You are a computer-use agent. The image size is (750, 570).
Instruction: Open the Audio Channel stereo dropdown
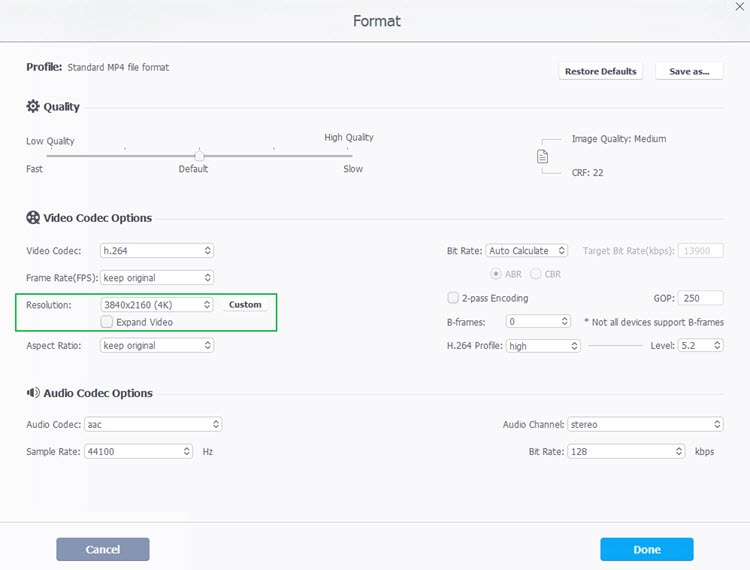[x=645, y=425]
